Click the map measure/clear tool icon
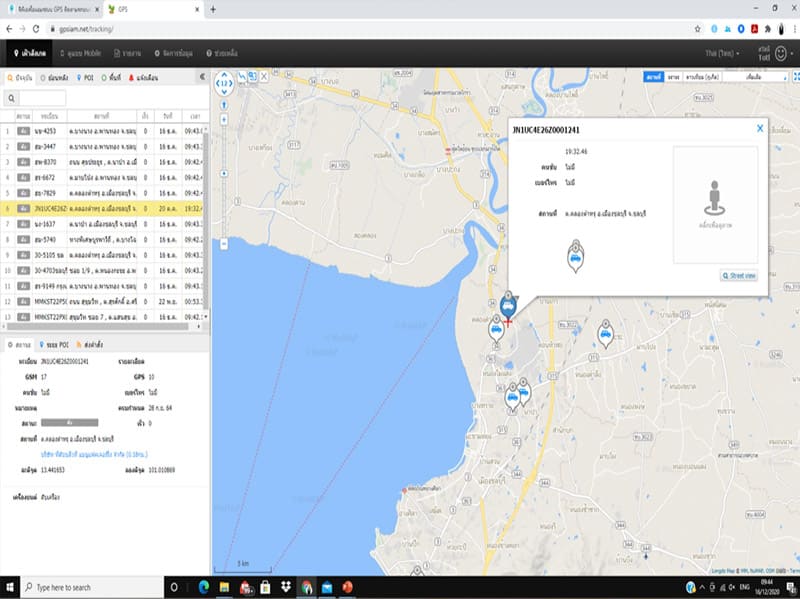Image resolution: width=800 pixels, height=599 pixels. (265, 76)
